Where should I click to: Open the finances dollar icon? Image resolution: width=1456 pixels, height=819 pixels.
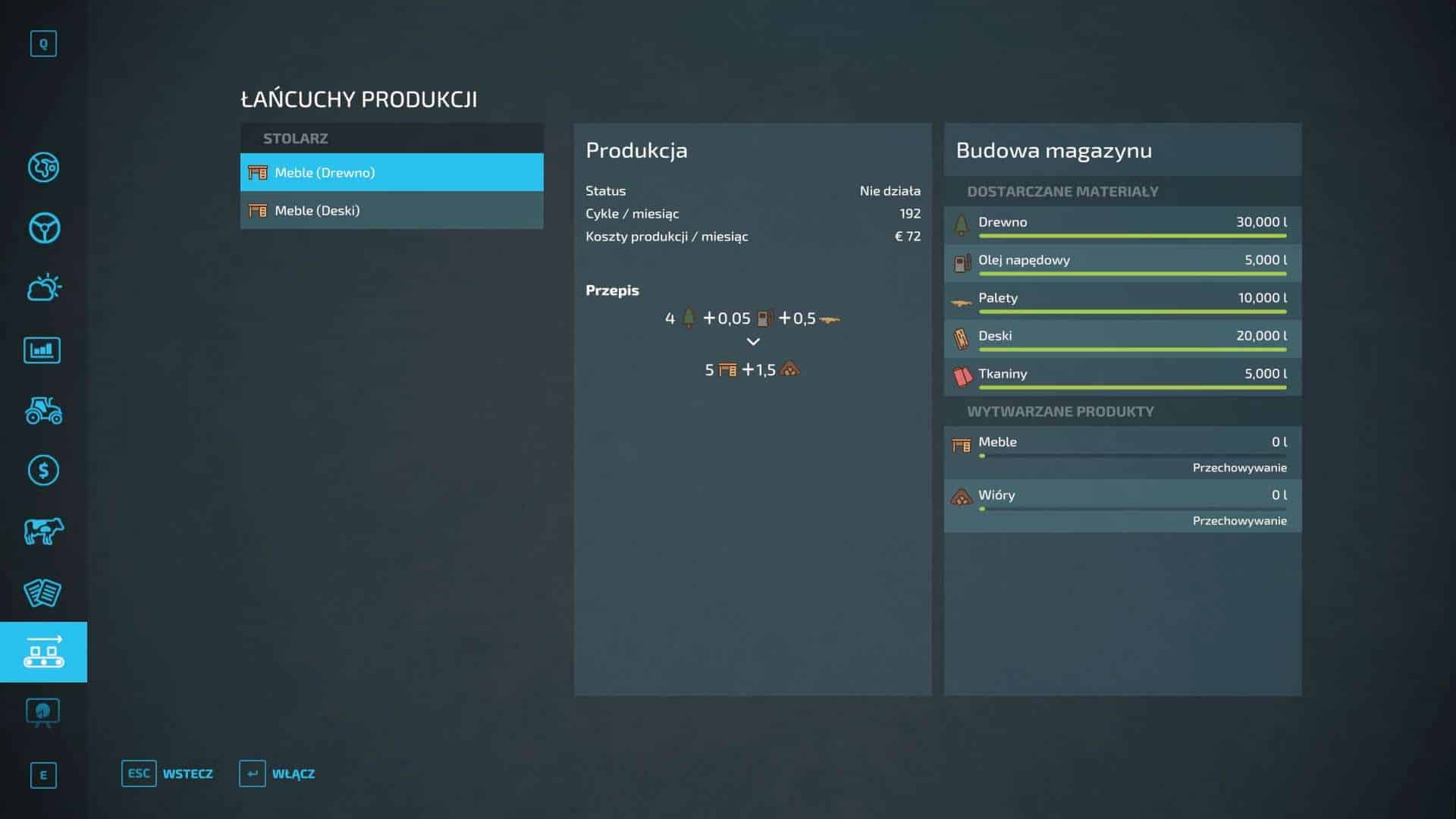tap(43, 470)
